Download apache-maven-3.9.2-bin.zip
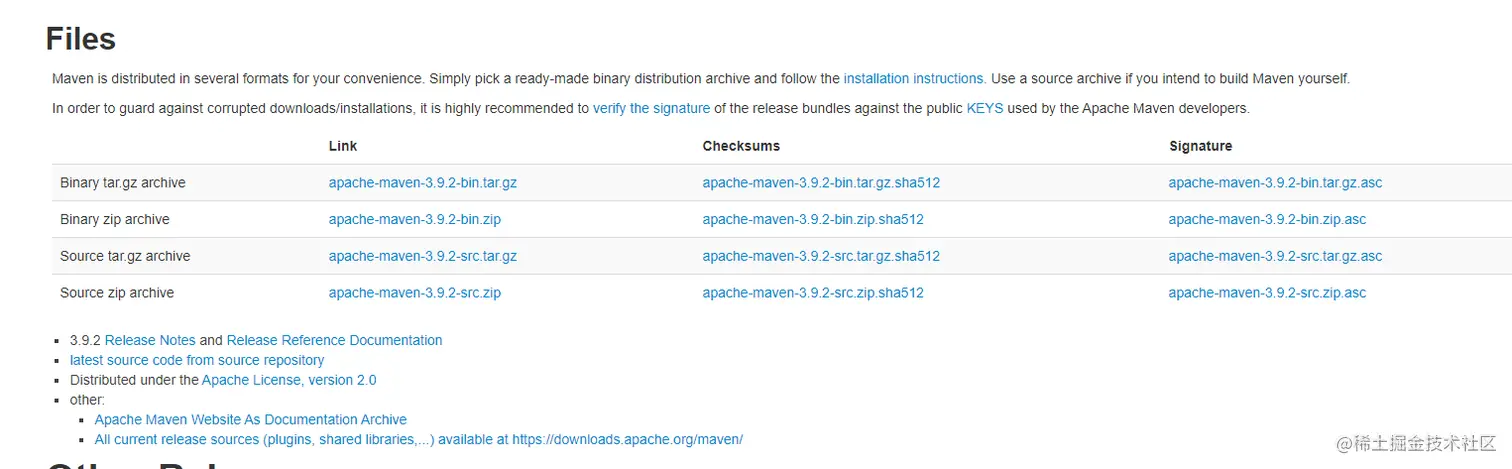 414,219
